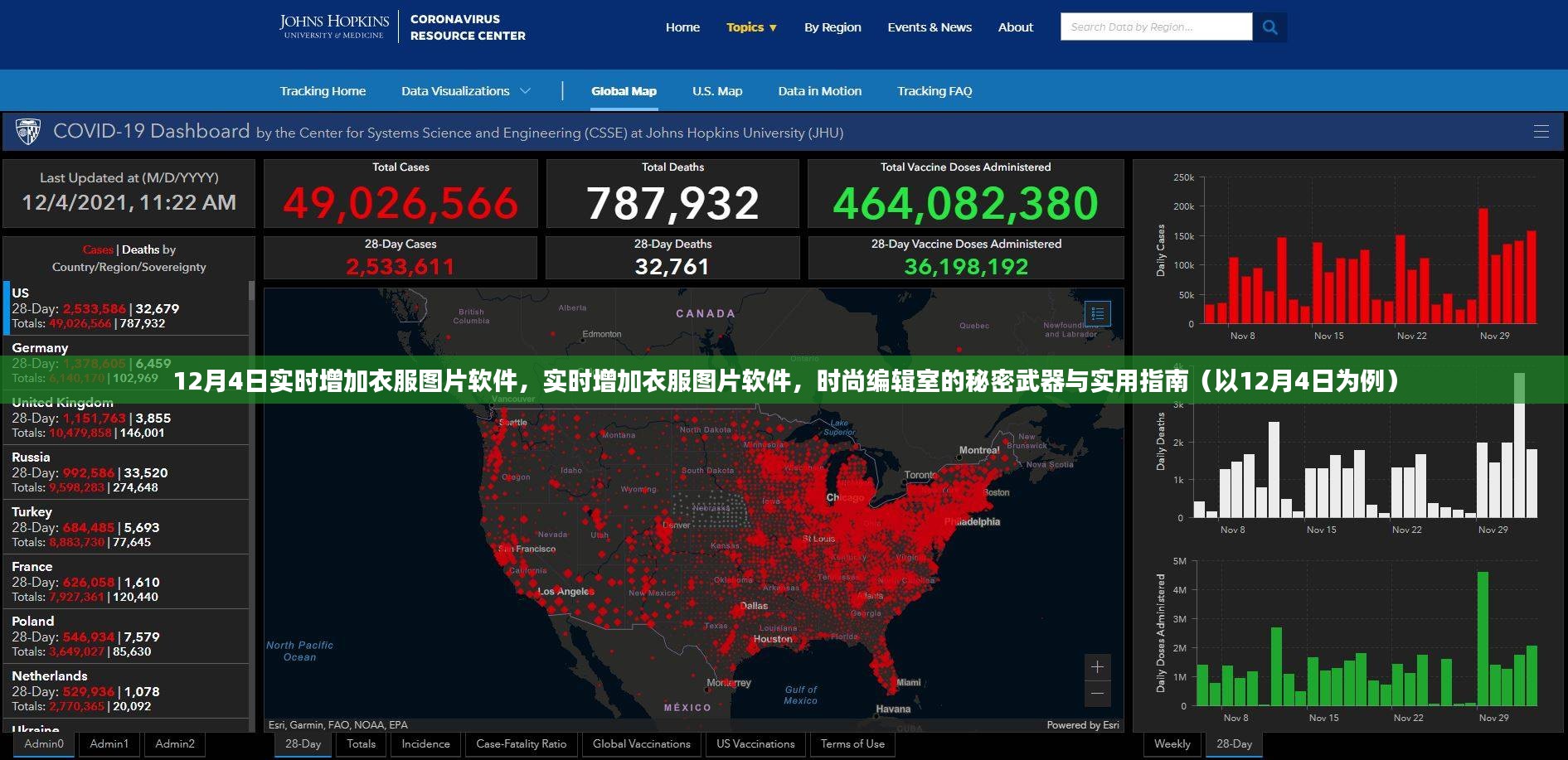Open Case-Fatality Ratio tab

[522, 744]
